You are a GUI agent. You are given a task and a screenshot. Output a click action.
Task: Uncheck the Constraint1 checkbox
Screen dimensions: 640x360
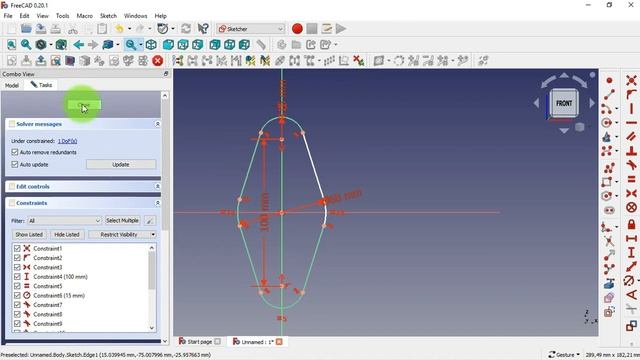[x=17, y=248]
